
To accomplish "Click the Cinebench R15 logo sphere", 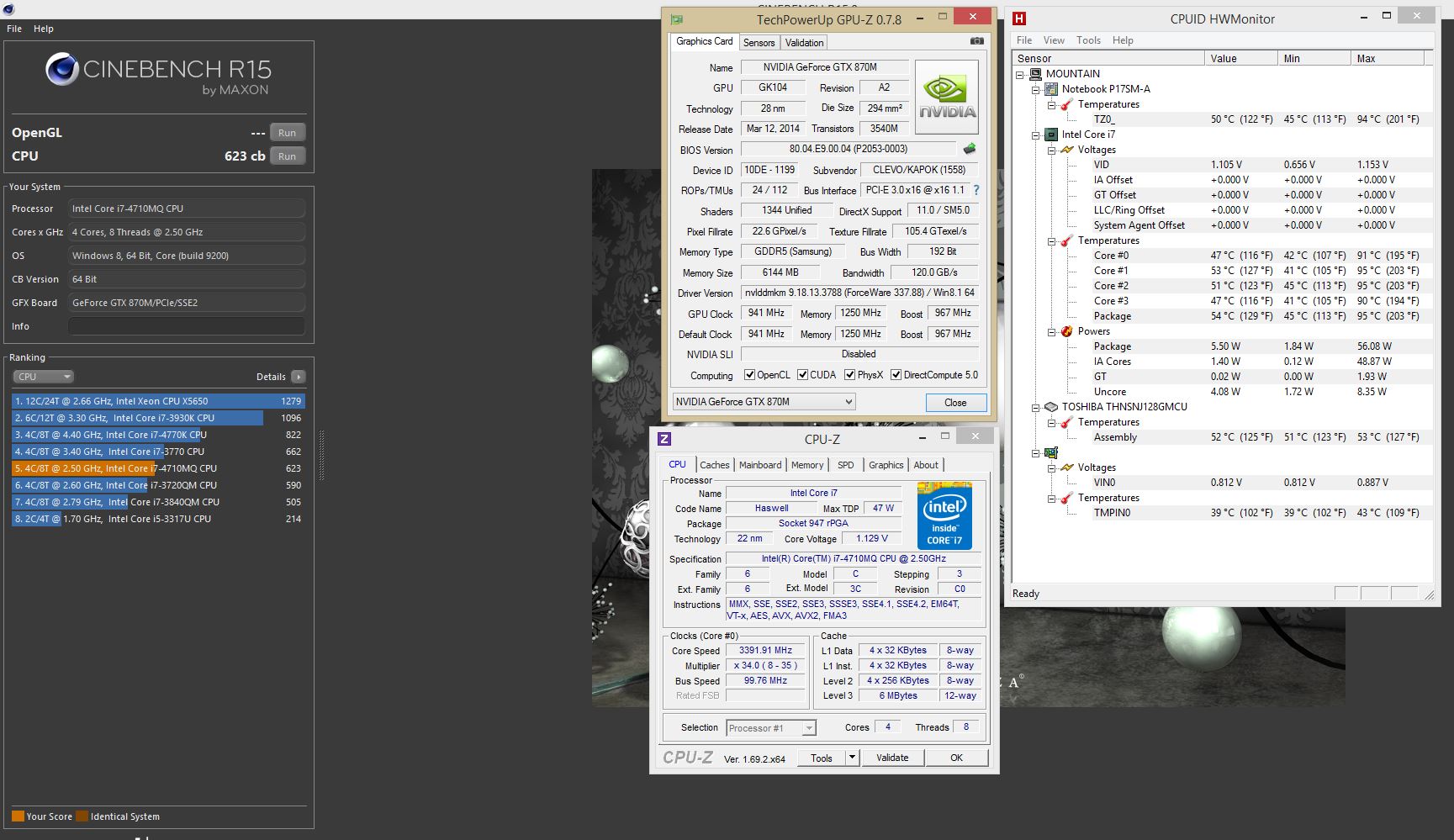I will (x=61, y=70).
